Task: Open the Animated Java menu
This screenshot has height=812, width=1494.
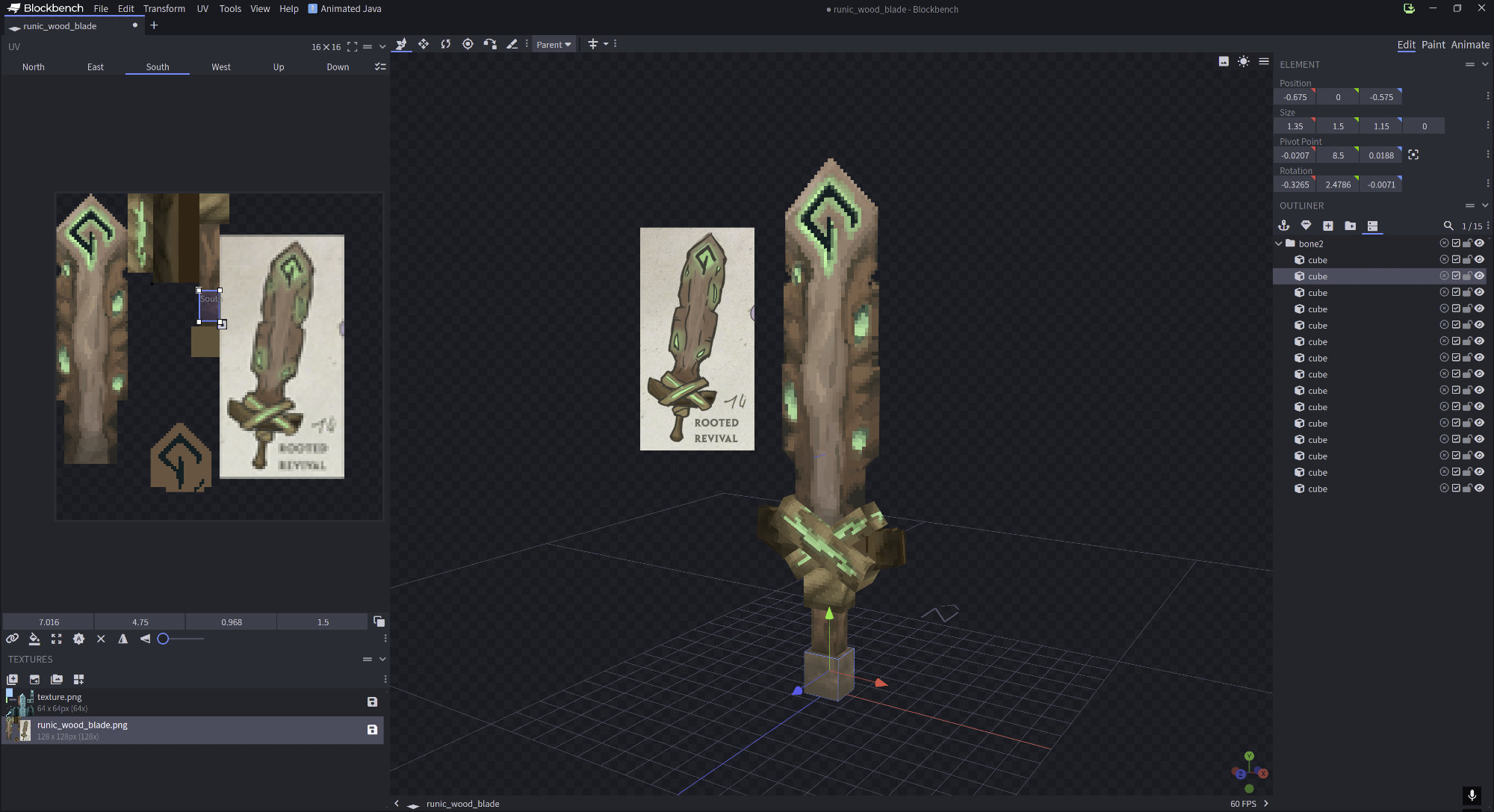Action: click(345, 9)
